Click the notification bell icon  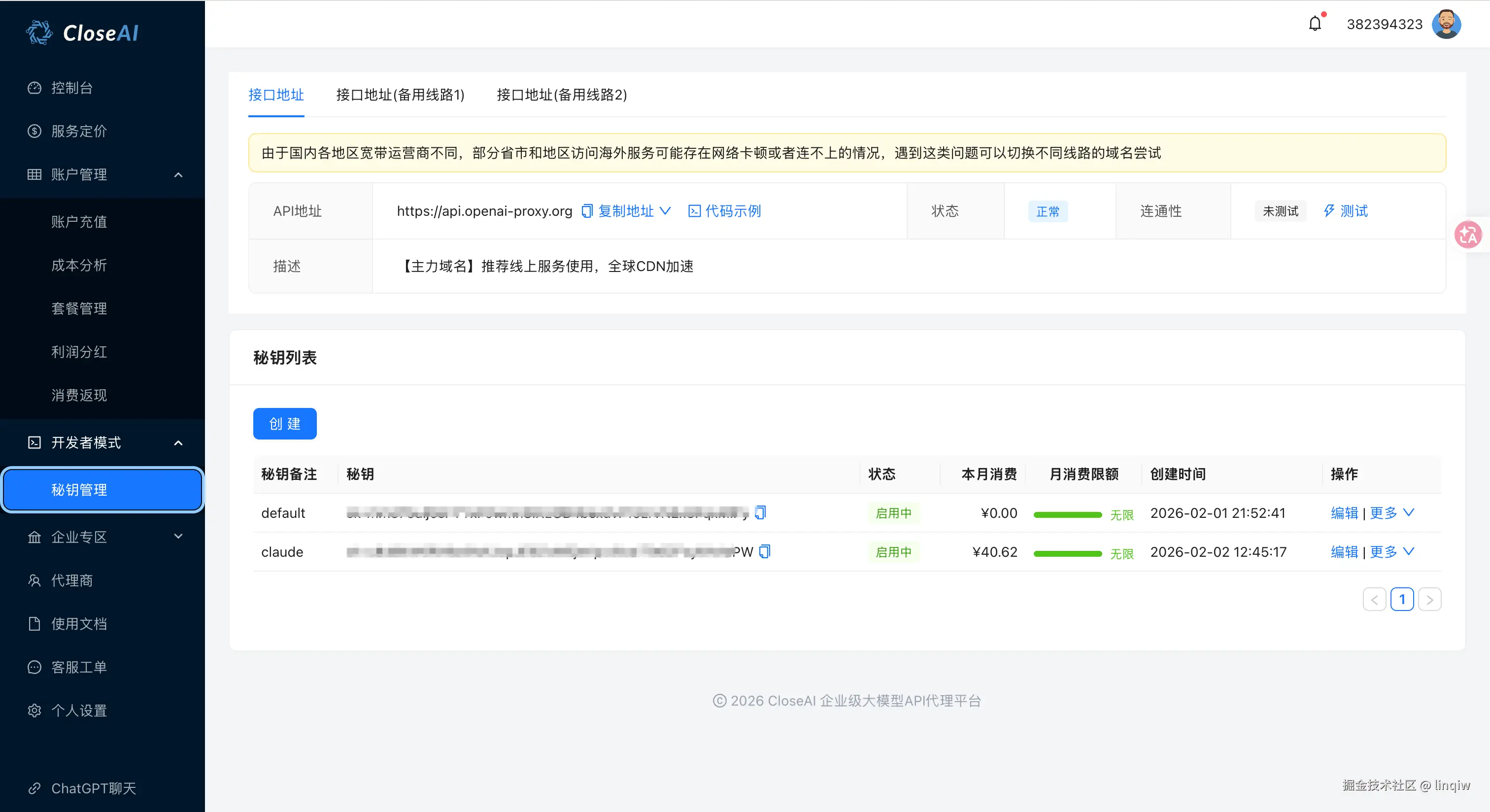(x=1315, y=24)
